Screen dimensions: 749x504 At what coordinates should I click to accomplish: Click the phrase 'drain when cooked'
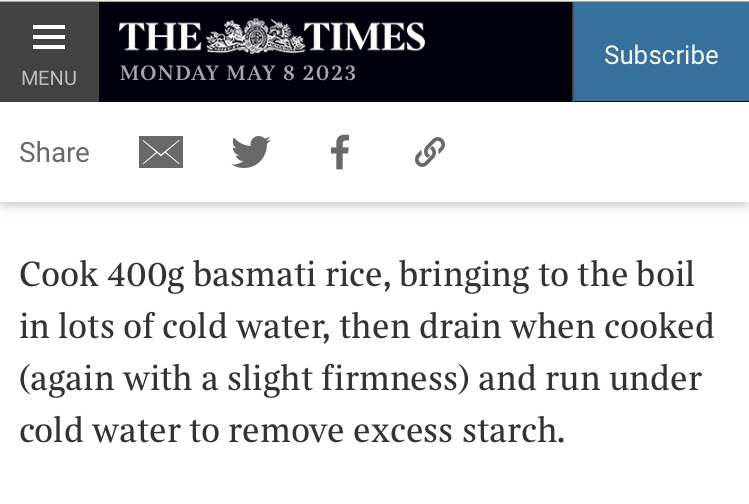click(567, 327)
